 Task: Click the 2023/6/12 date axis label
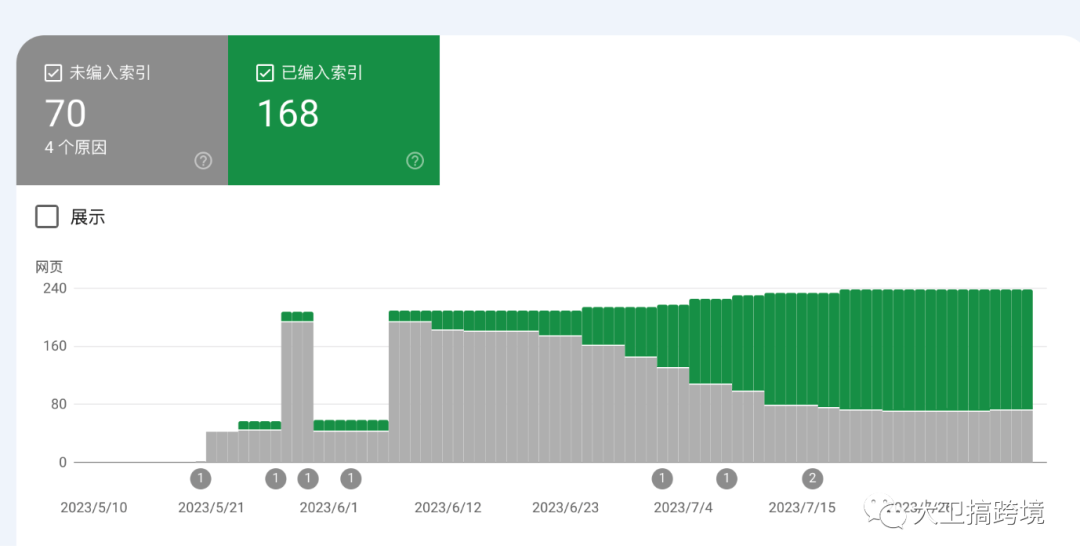pos(447,507)
